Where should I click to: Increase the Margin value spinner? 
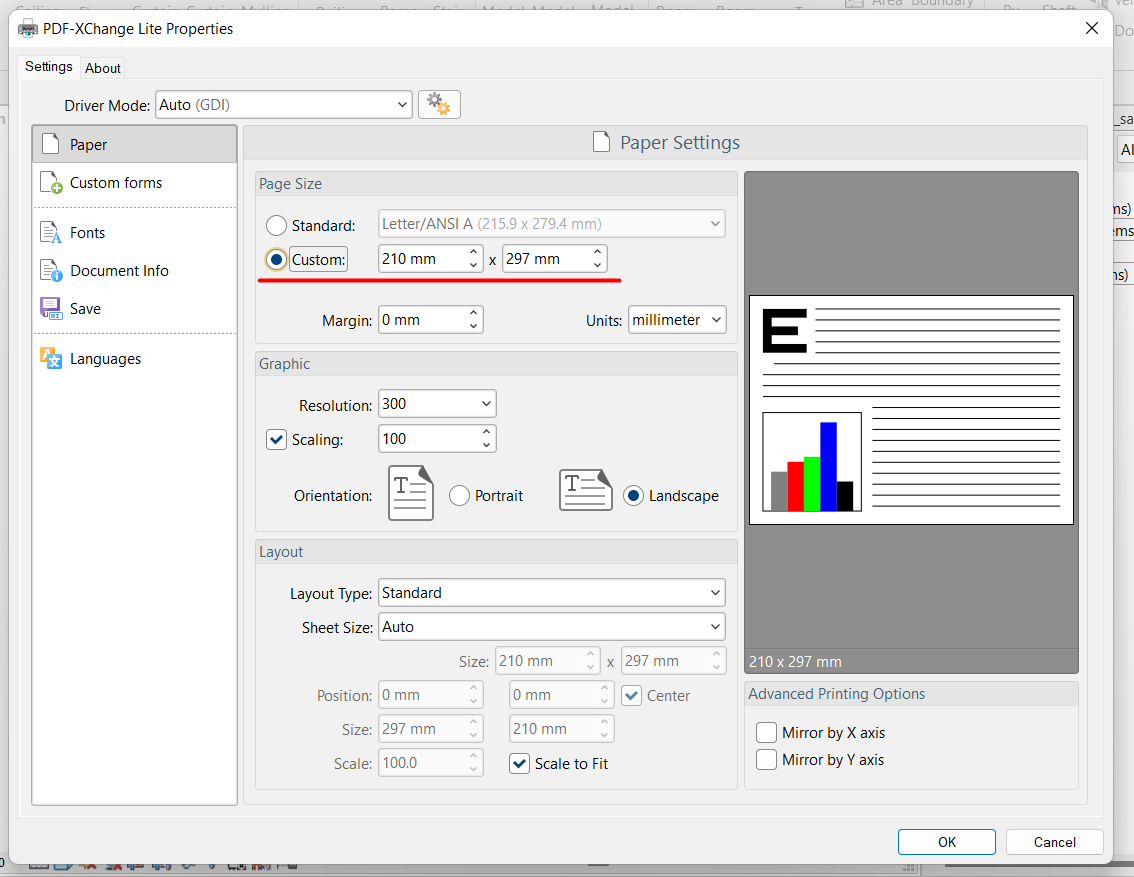click(473, 313)
